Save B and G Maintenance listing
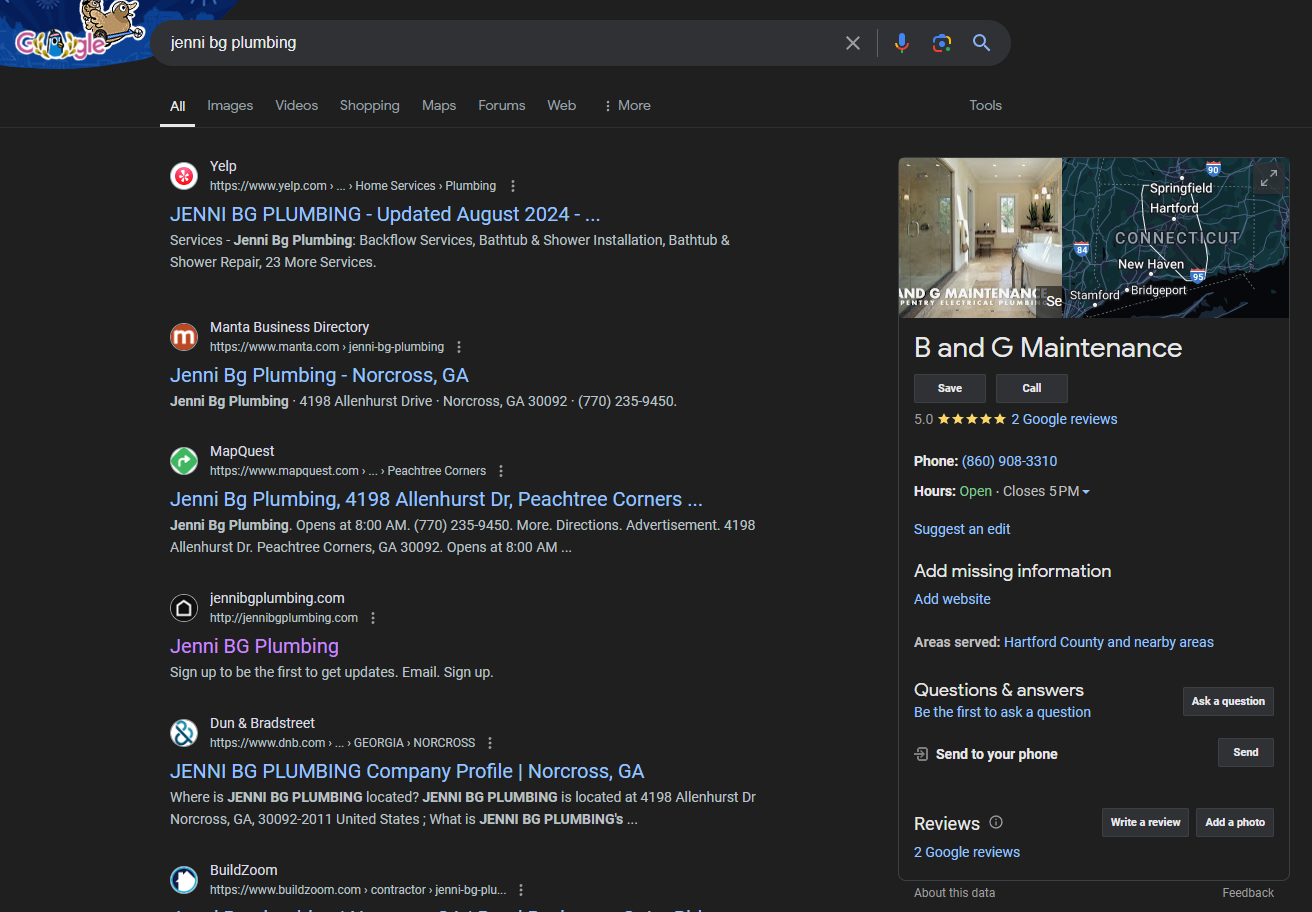 (x=950, y=388)
